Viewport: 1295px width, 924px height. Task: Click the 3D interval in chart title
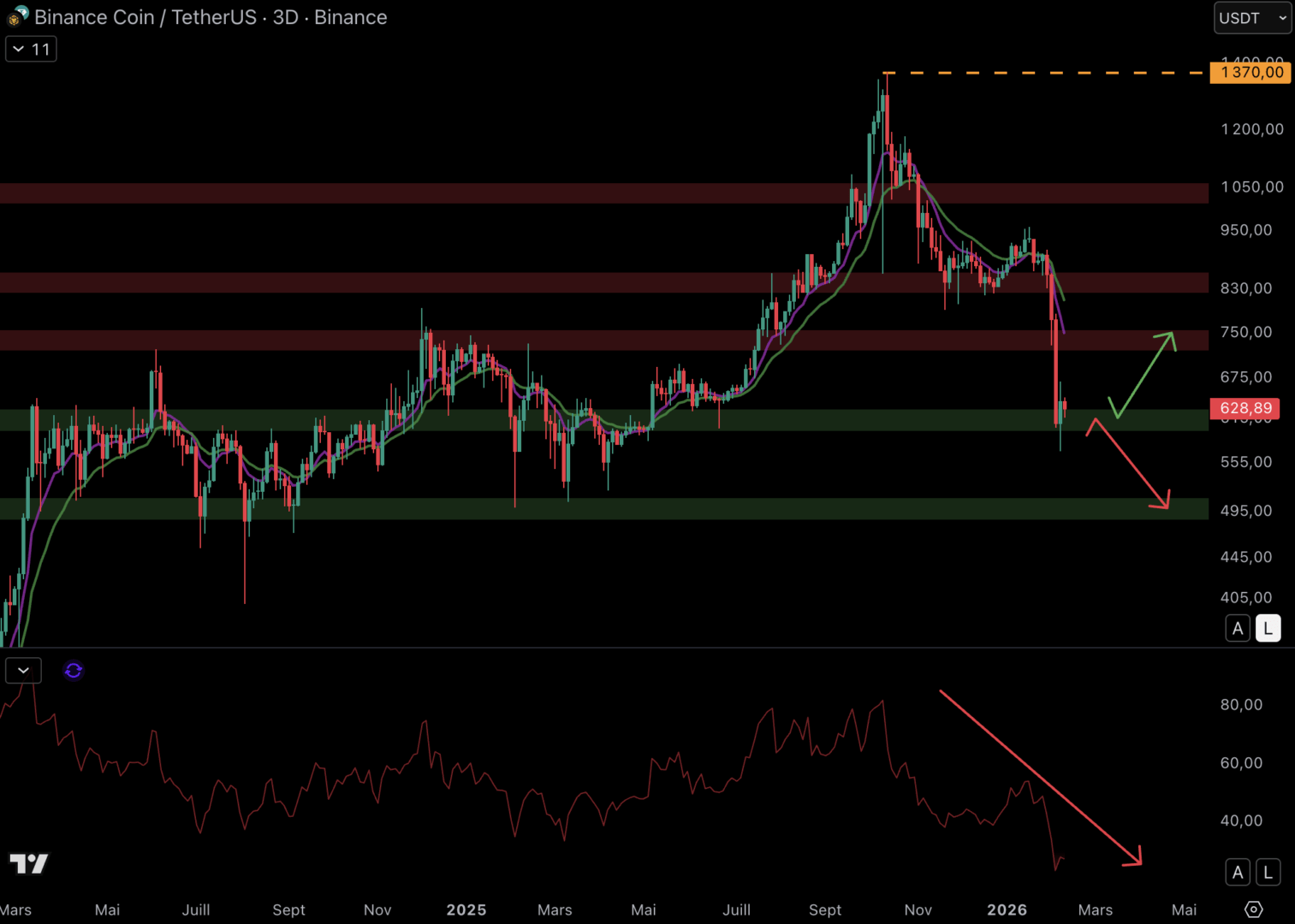(285, 17)
